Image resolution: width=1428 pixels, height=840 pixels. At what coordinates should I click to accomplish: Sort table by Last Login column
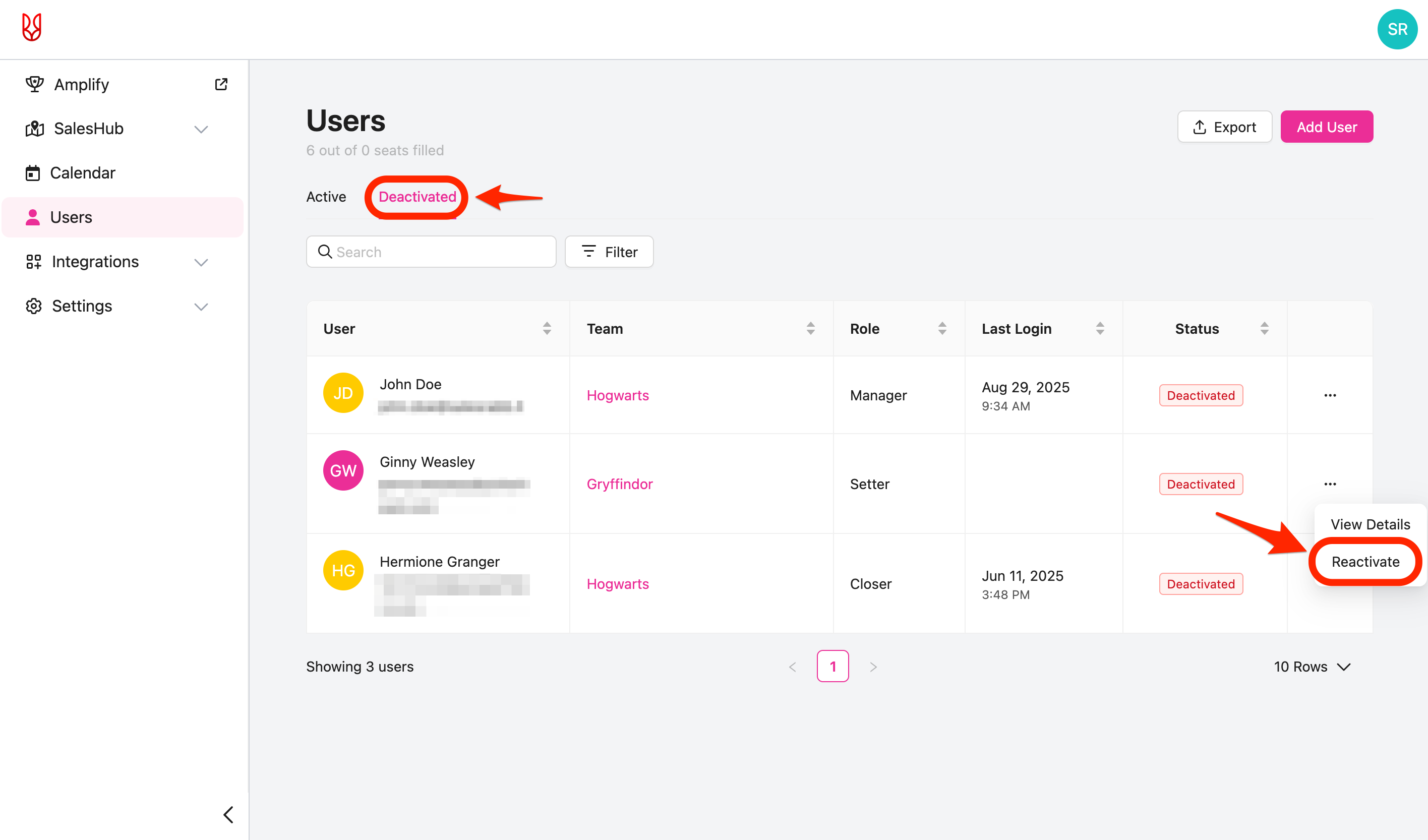(x=1100, y=329)
